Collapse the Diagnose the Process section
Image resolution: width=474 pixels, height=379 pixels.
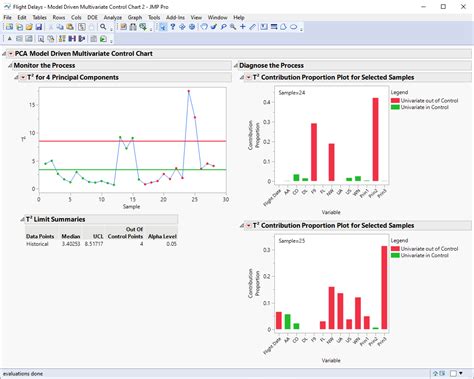point(236,66)
